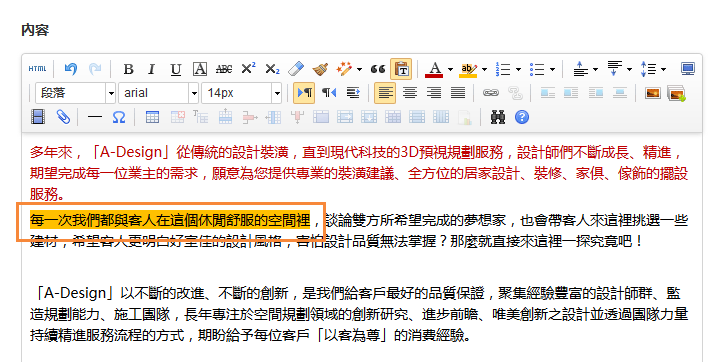Align text left
Image resolution: width=721 pixels, height=362 pixels.
[x=385, y=93]
